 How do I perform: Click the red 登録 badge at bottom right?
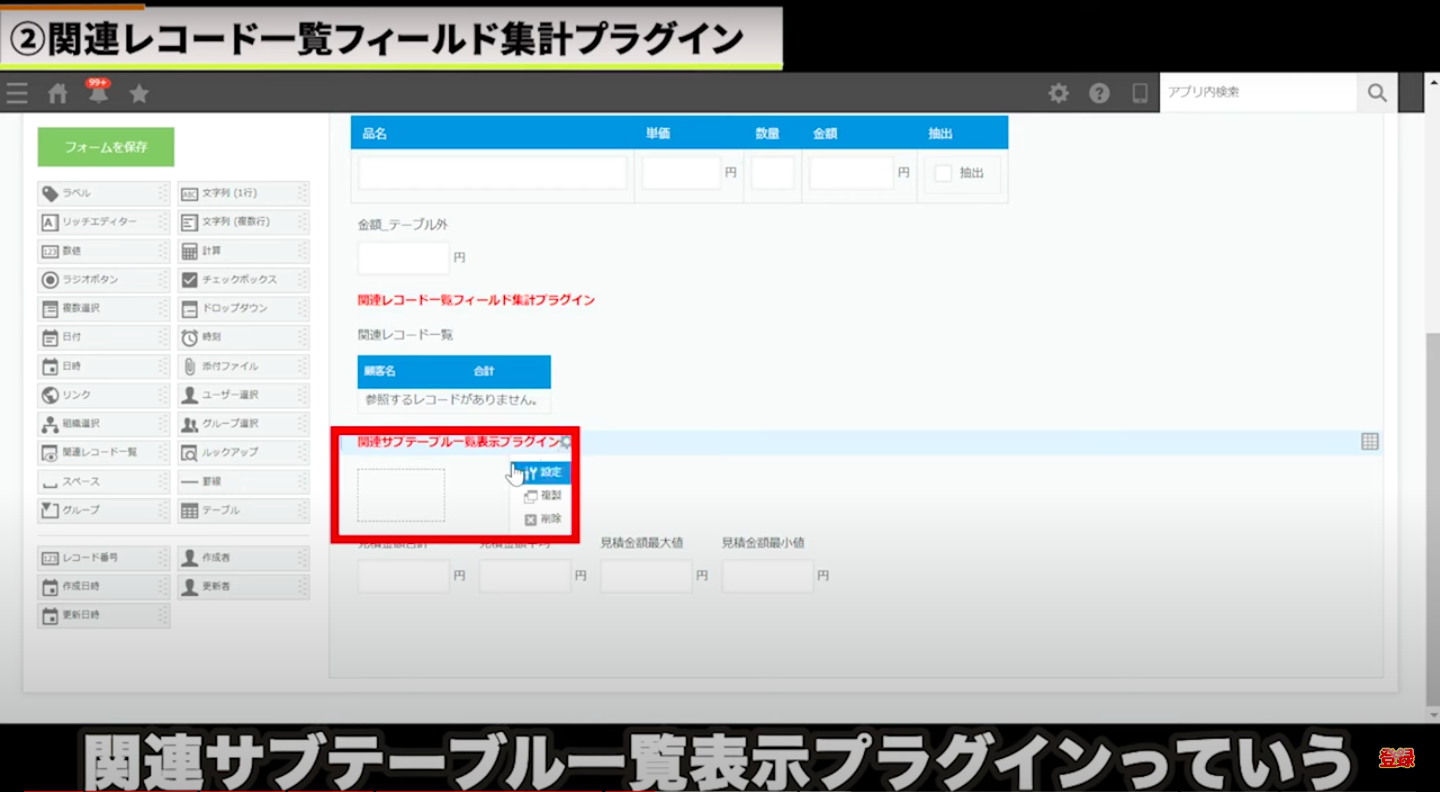[x=1396, y=758]
